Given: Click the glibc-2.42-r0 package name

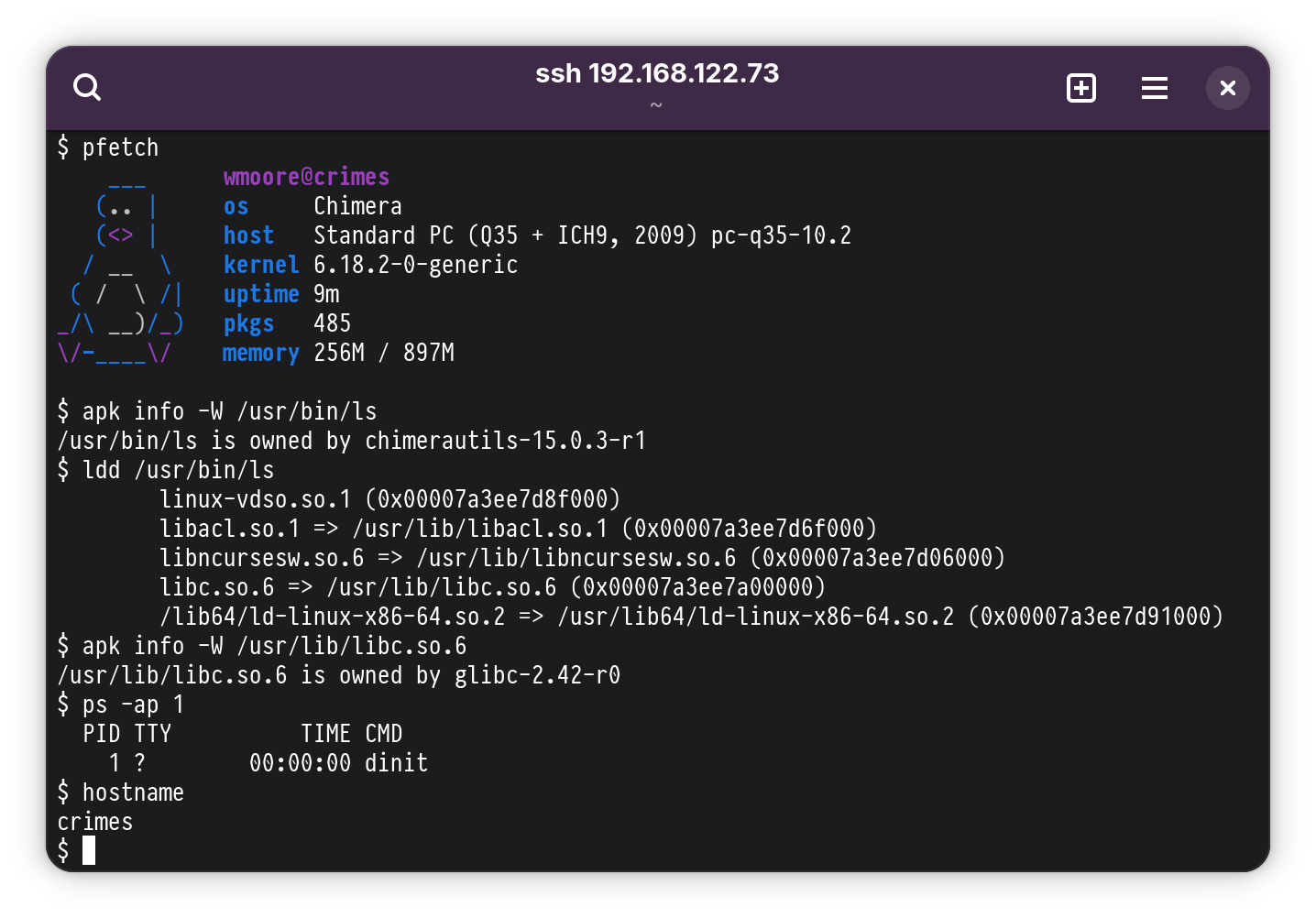Looking at the screenshot, I should point(537,675).
